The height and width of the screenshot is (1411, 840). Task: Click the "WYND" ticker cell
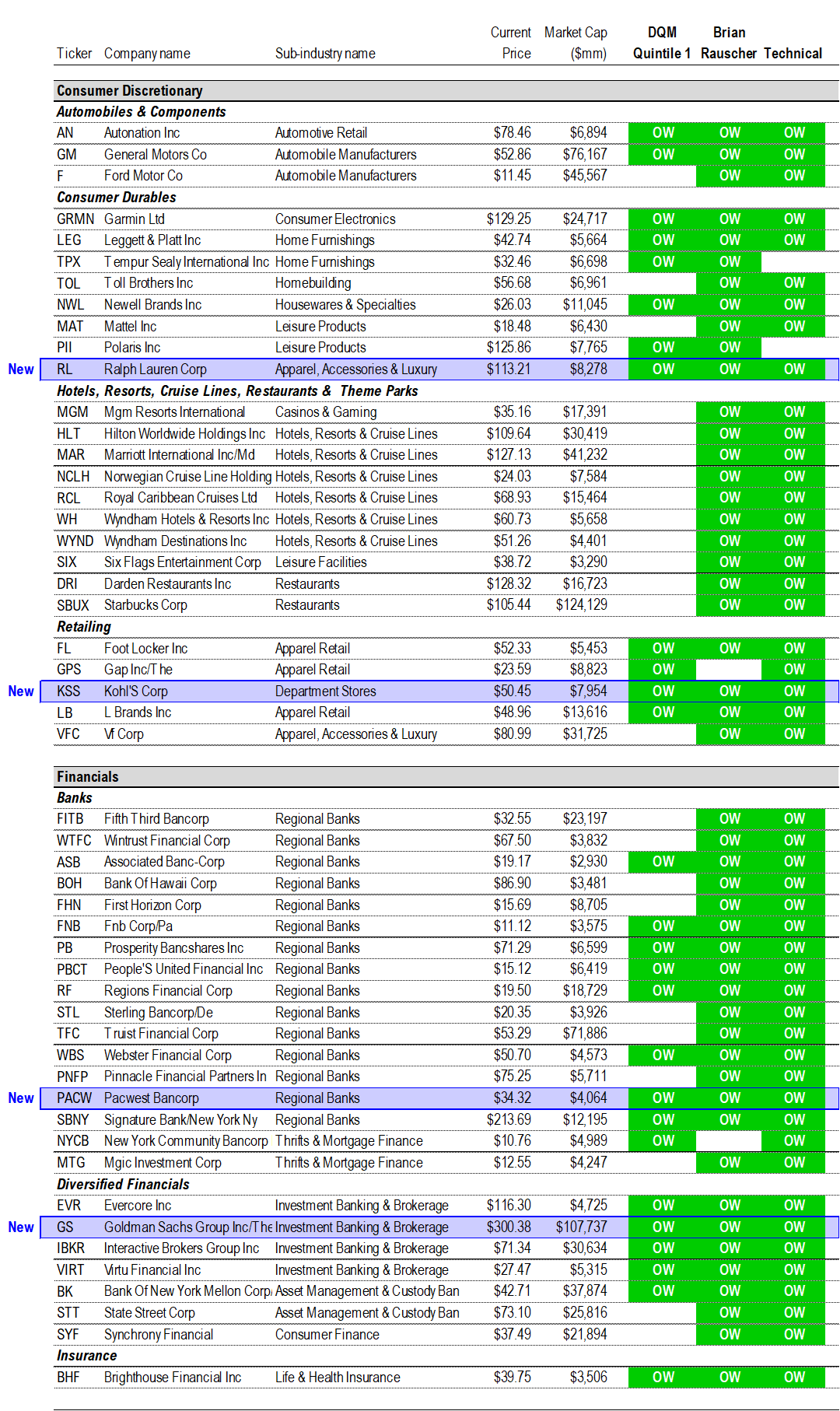(x=75, y=541)
